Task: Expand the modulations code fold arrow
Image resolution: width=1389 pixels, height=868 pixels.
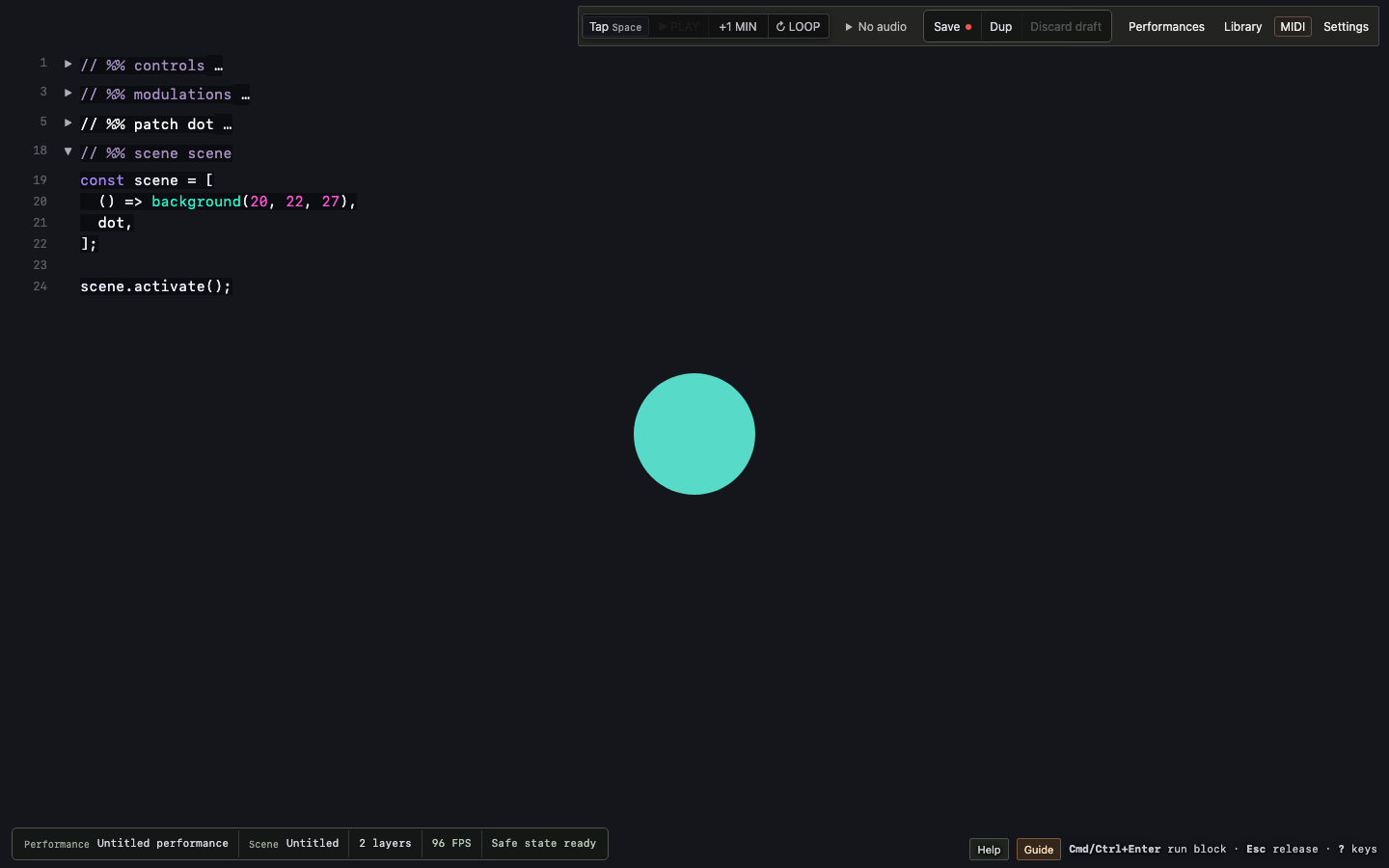Action: (x=68, y=93)
